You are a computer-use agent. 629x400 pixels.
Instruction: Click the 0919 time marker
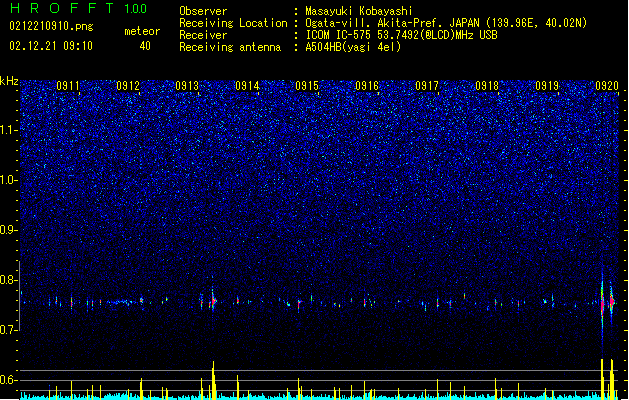click(x=547, y=86)
